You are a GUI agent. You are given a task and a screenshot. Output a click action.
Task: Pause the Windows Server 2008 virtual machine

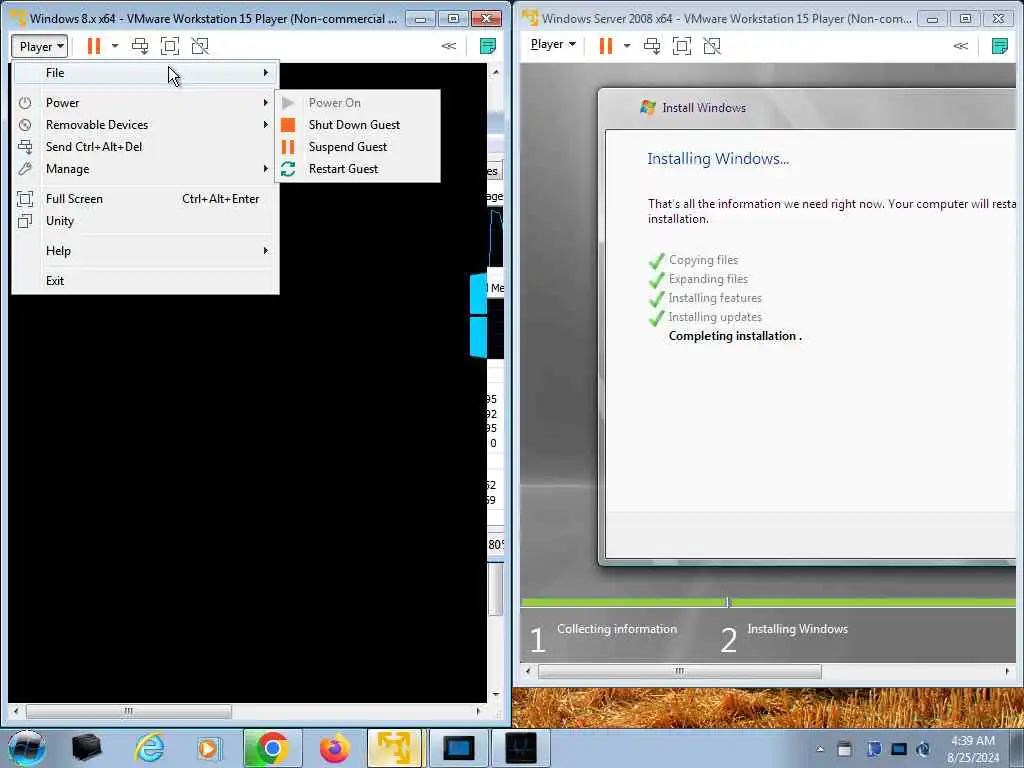606,45
